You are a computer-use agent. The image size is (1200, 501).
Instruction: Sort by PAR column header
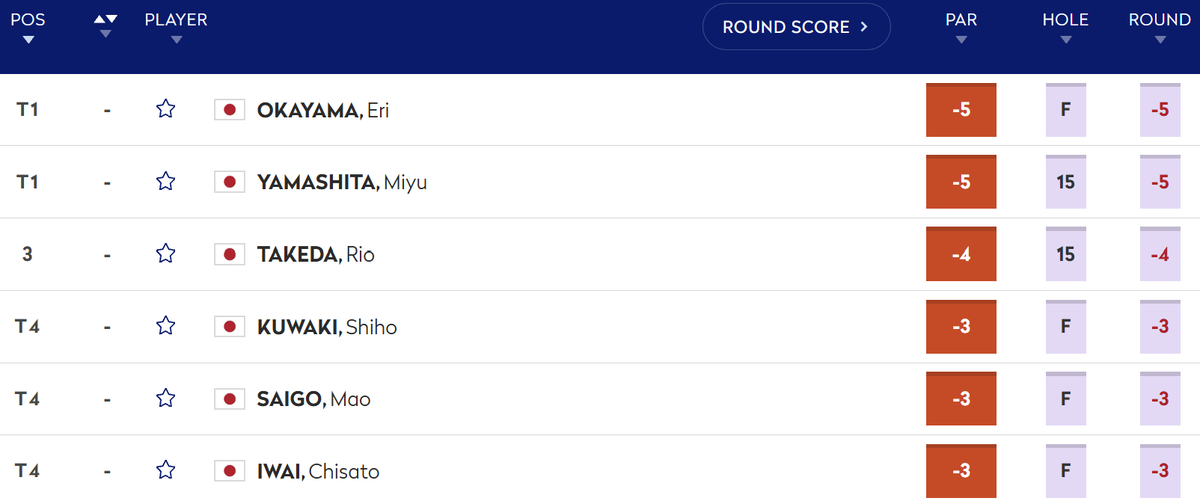tap(961, 27)
